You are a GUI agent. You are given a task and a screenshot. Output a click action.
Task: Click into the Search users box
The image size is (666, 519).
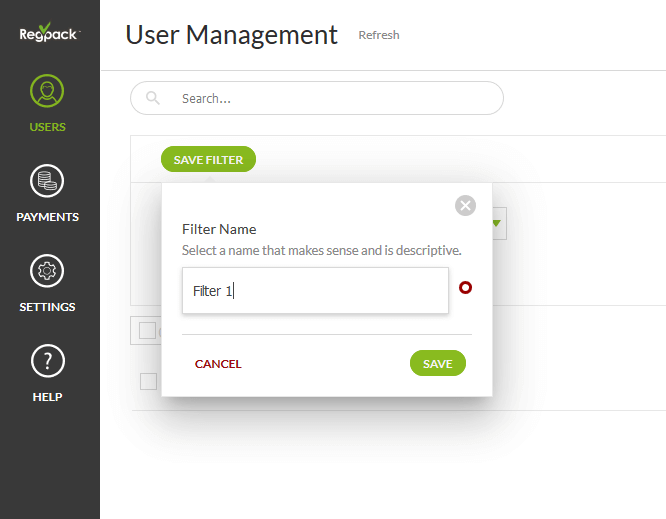pyautogui.click(x=330, y=98)
